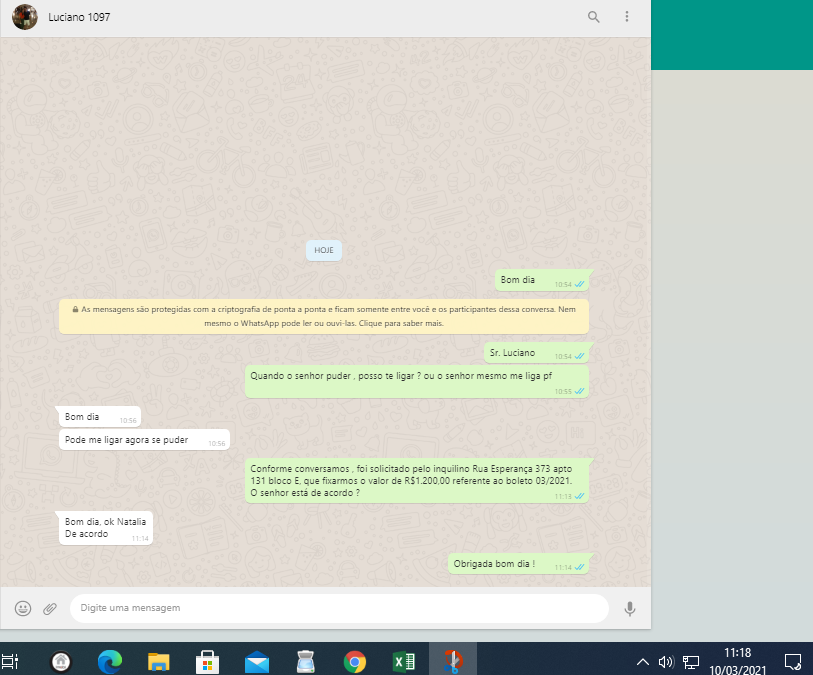The width and height of the screenshot is (813, 675).
Task: Type in the 'Digite uma mensagem' field
Action: (338, 608)
